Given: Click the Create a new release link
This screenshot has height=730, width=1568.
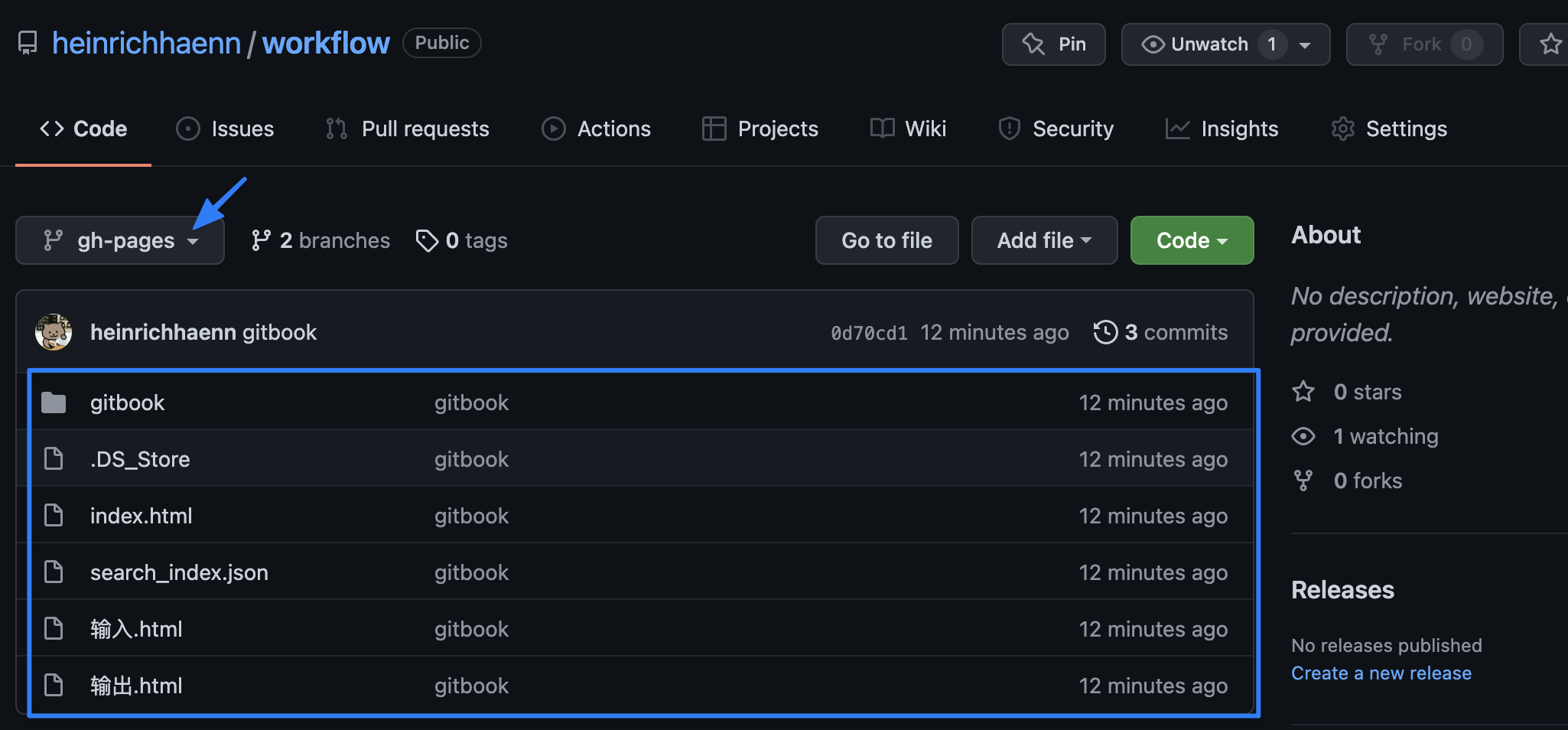Looking at the screenshot, I should [x=1381, y=673].
